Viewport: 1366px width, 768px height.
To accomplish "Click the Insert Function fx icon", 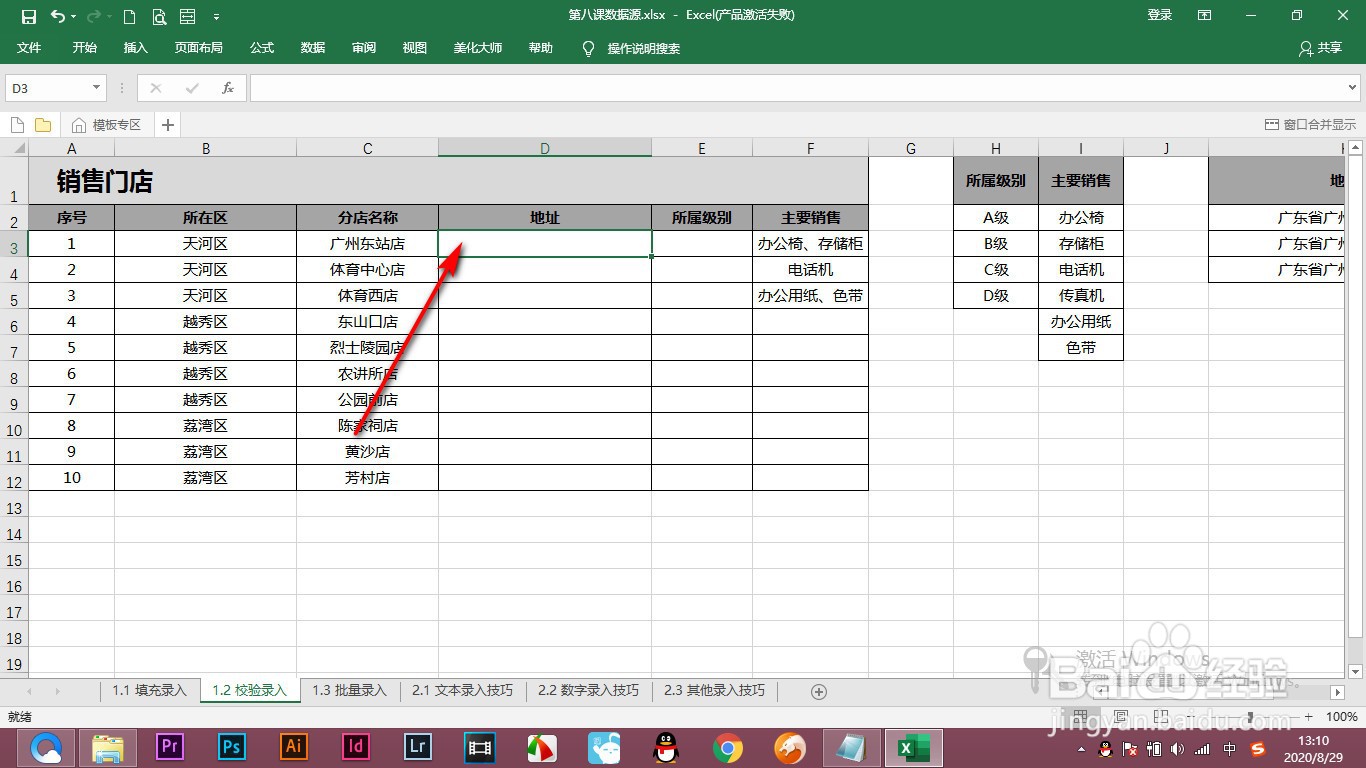I will point(228,88).
